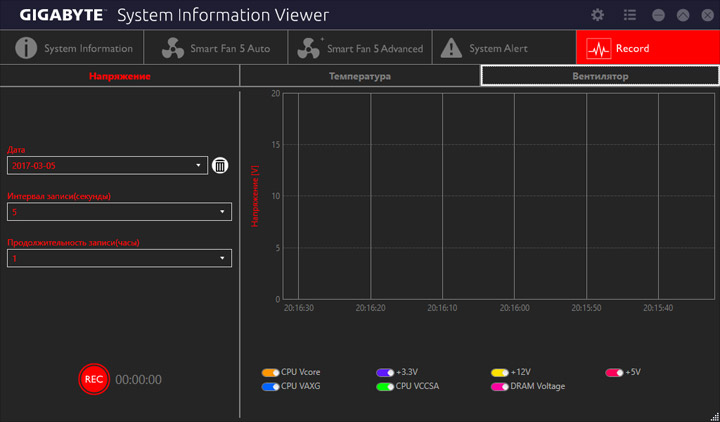The width and height of the screenshot is (720, 422).
Task: Click the 20:16:30 time axis label
Action: click(299, 308)
